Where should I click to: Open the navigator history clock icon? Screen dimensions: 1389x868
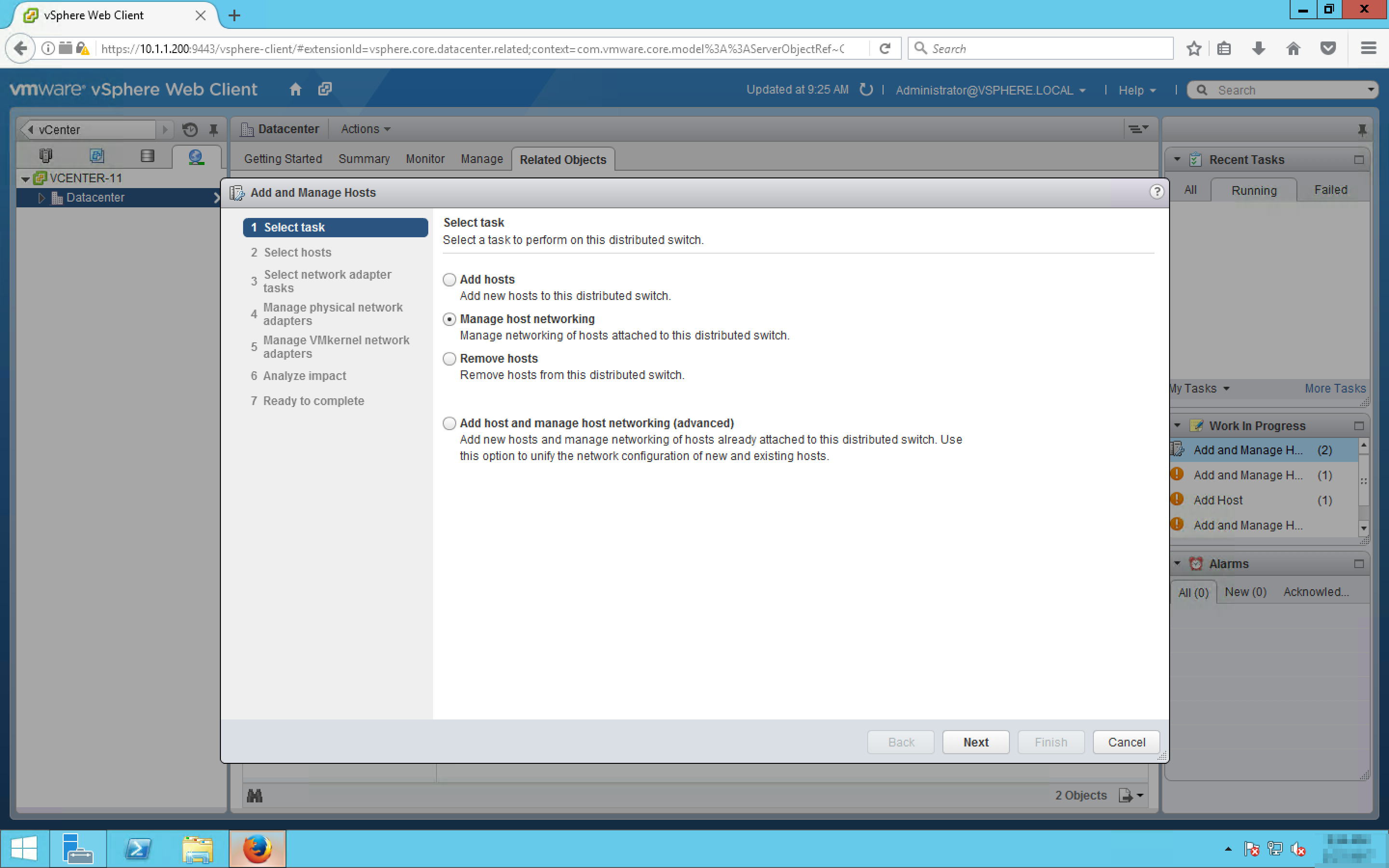pos(190,130)
